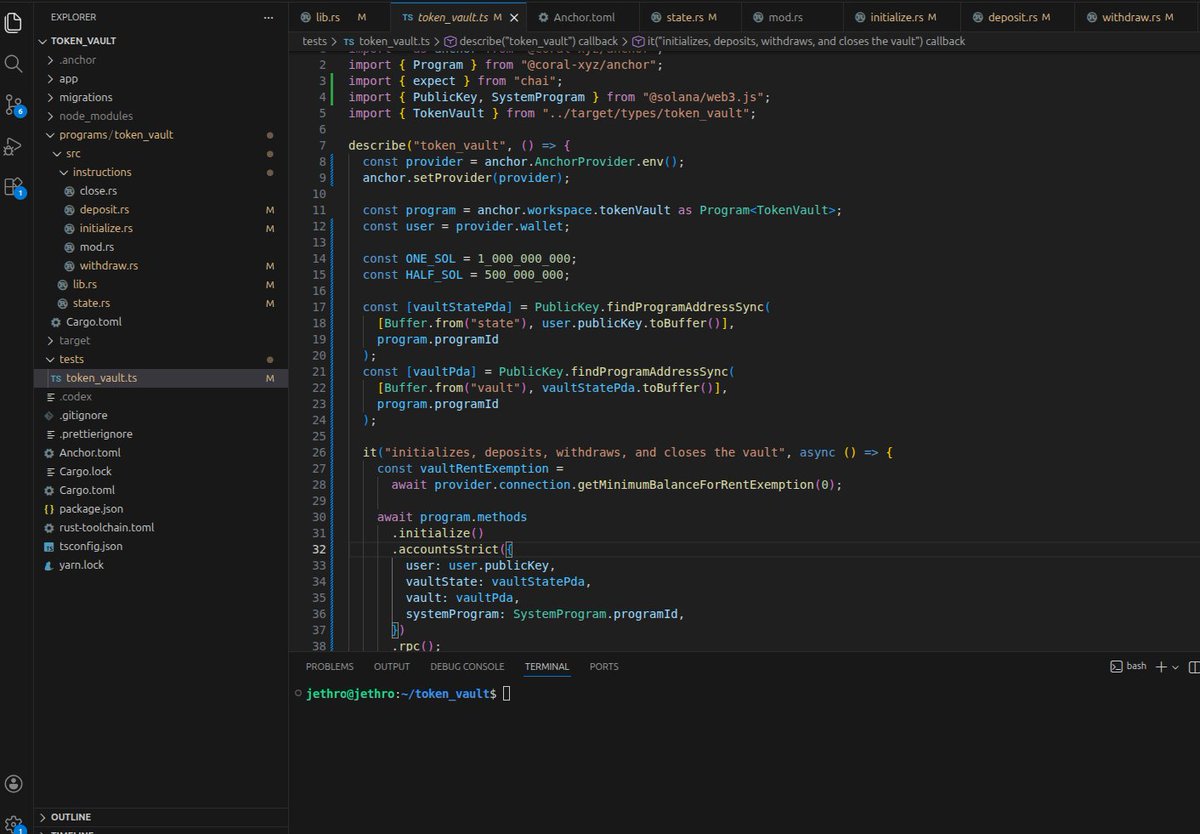The width and height of the screenshot is (1200, 834).
Task: Open Cargo.toml under programs/token_vault
Action: coord(161,321)
